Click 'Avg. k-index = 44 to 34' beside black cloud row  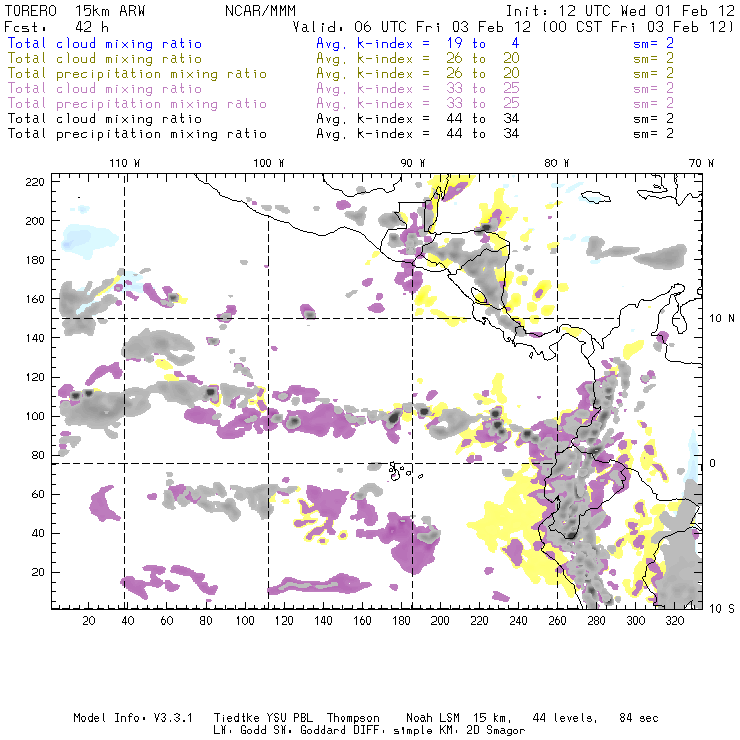(418, 118)
